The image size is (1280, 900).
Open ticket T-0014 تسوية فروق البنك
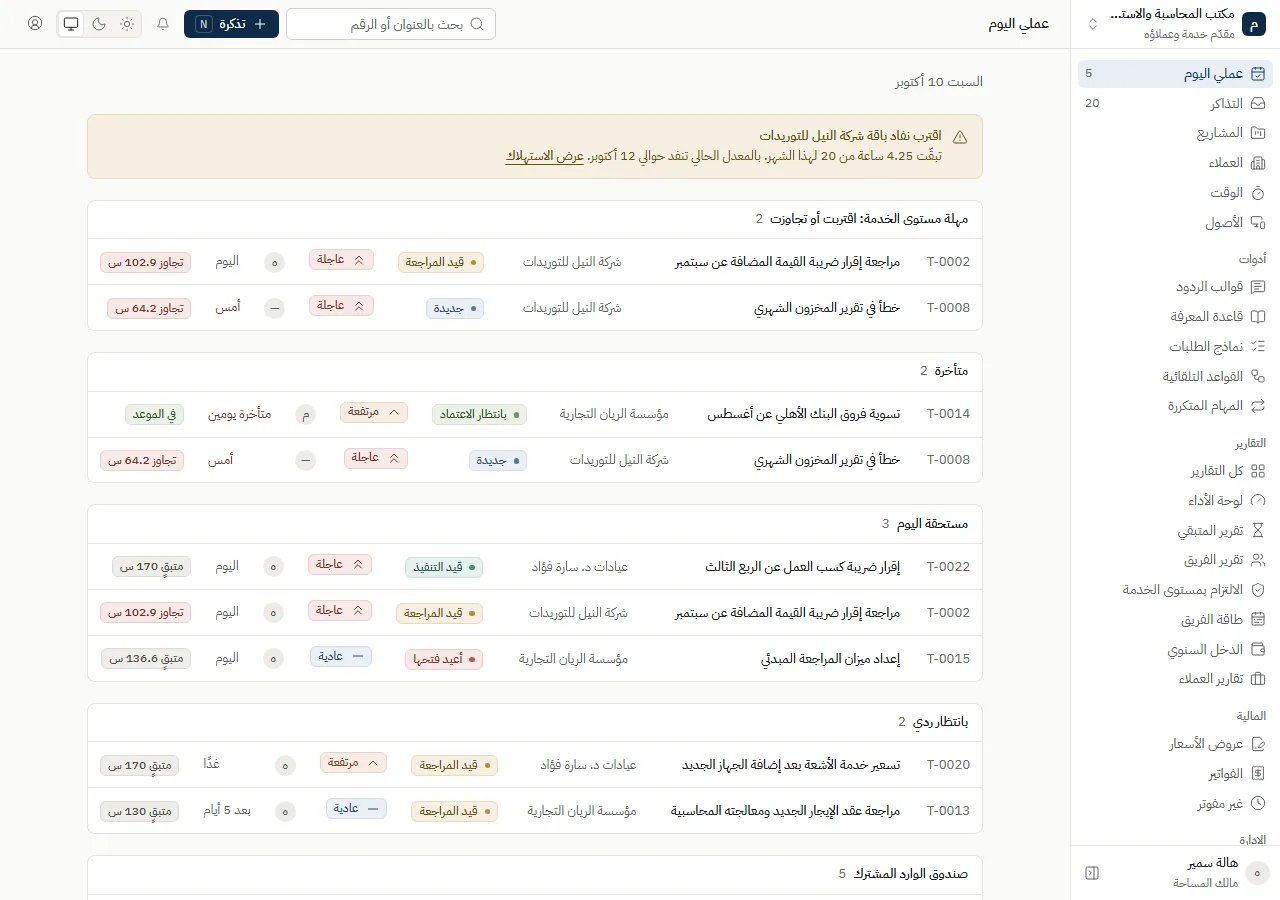coord(535,414)
